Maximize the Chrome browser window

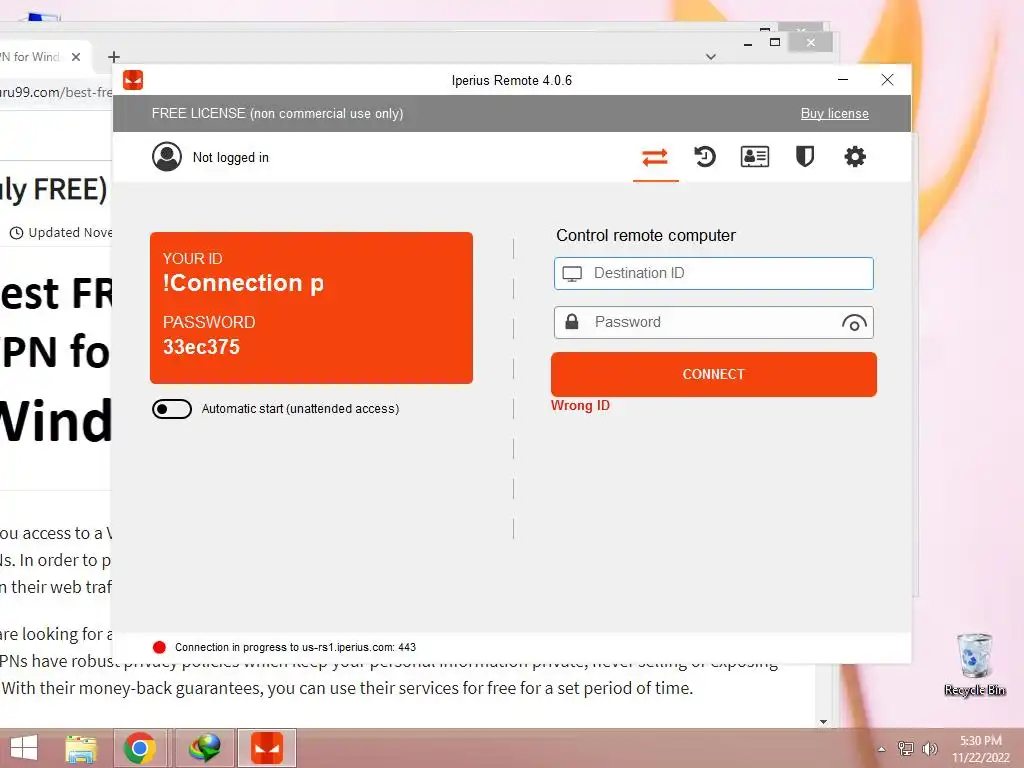tap(775, 42)
